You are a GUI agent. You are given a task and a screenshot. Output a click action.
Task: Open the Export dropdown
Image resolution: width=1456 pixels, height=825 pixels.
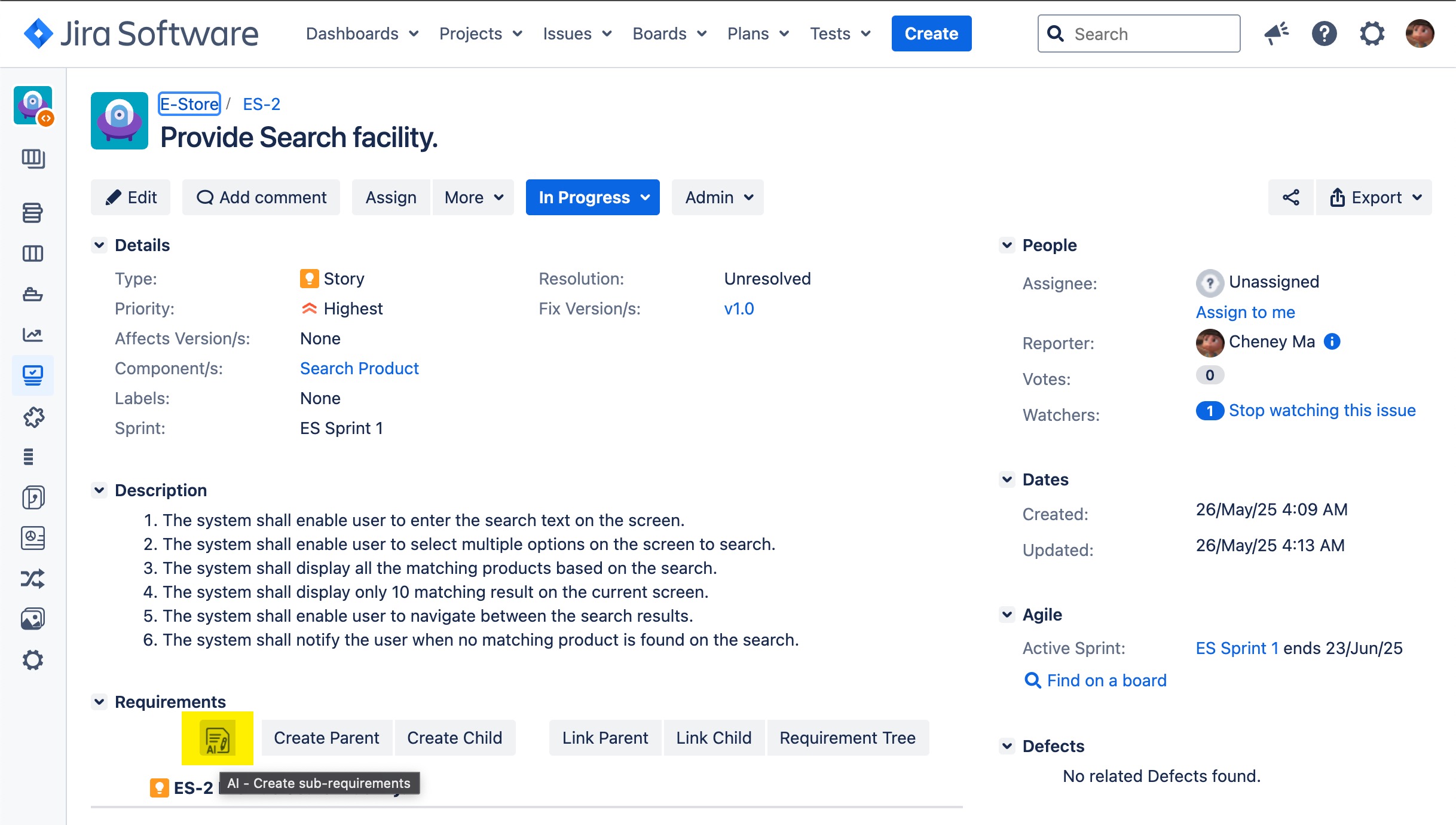[x=1374, y=197]
